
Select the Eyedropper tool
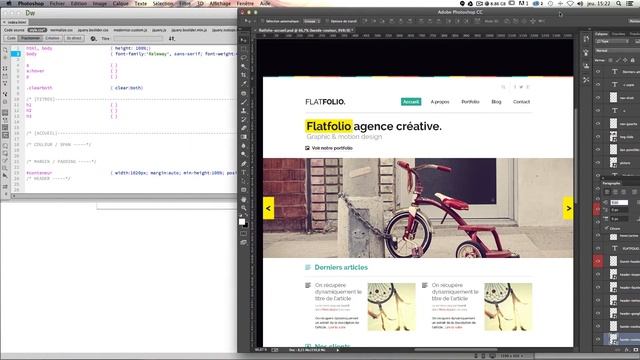[244, 84]
